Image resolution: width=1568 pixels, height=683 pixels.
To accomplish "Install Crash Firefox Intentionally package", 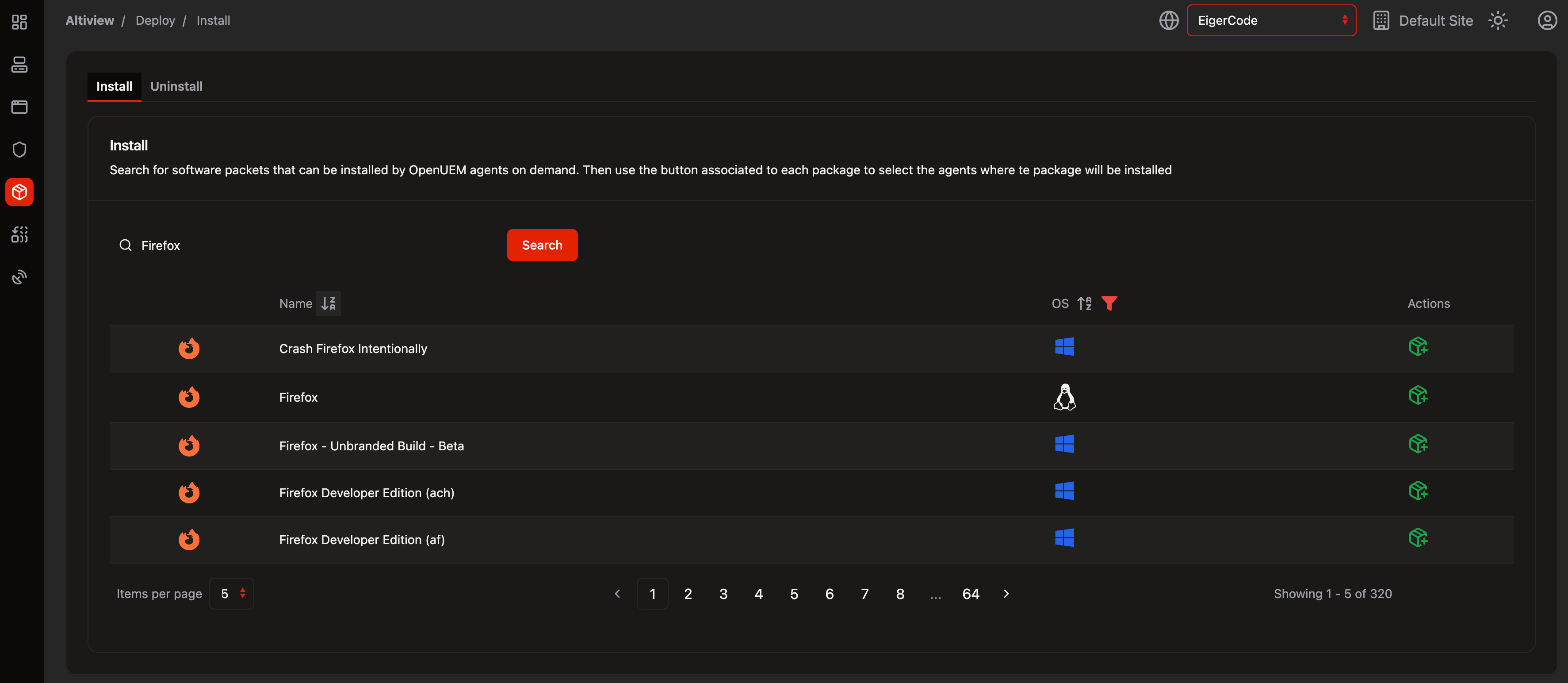I will [1418, 347].
